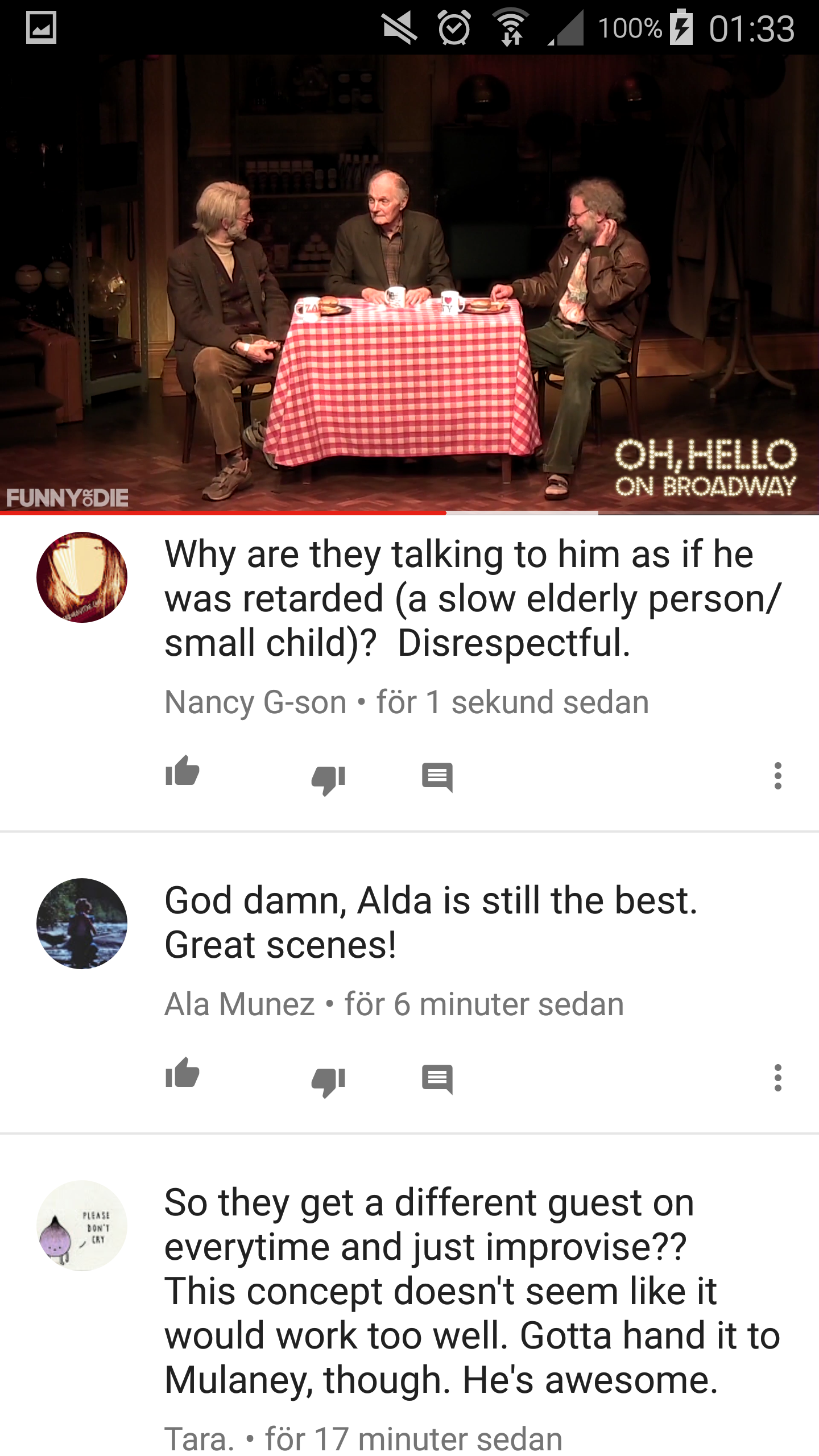This screenshot has width=819, height=1456.
Task: Open Ala Munez's profile avatar
Action: point(82,924)
